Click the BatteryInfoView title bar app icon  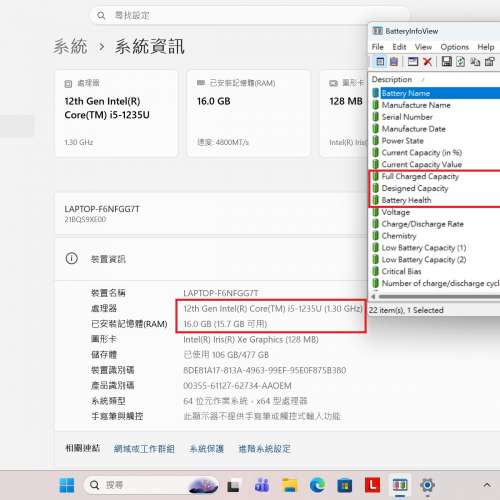(x=377, y=31)
